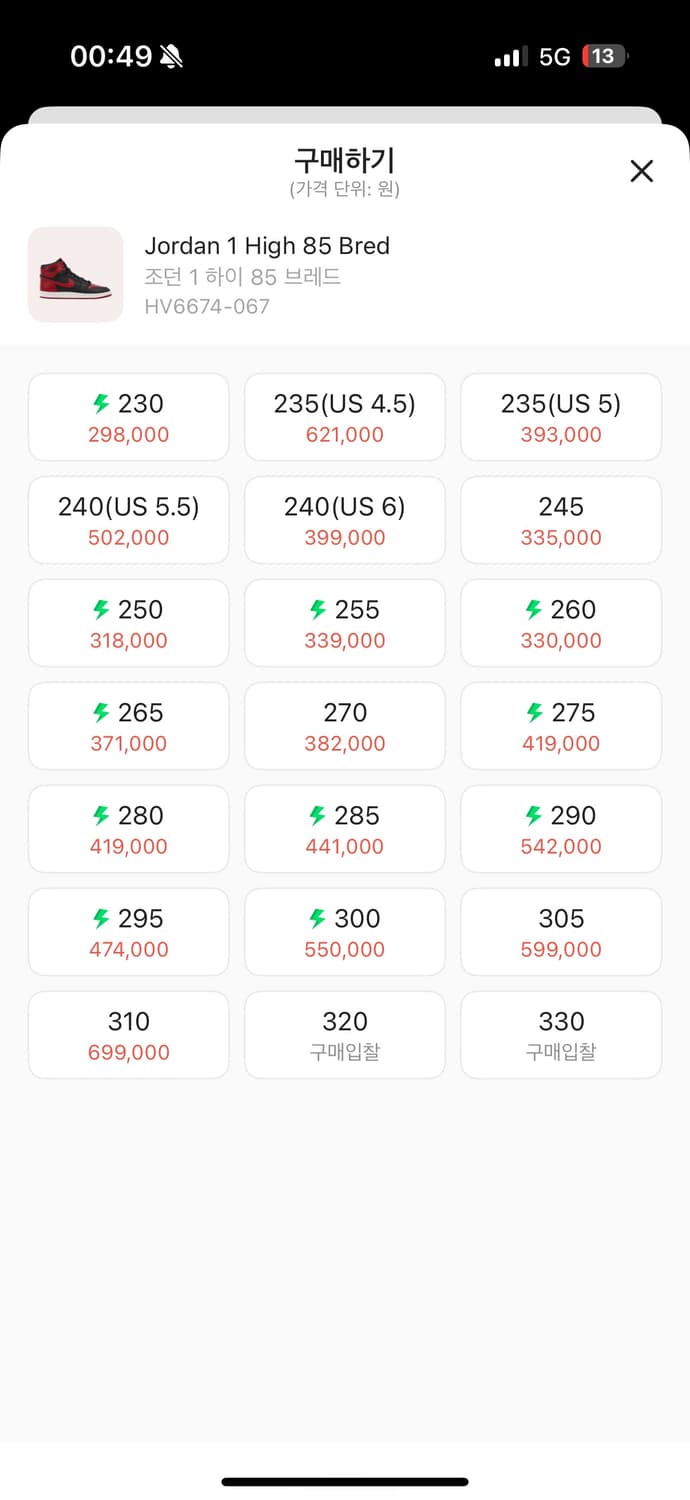Select size 310 for 699,000
The image size is (690, 1500).
(129, 1035)
